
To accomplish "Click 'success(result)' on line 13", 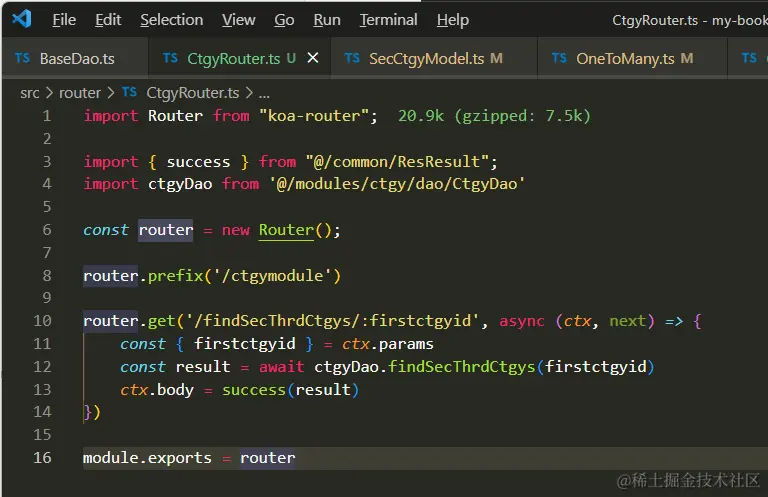I will click(290, 390).
